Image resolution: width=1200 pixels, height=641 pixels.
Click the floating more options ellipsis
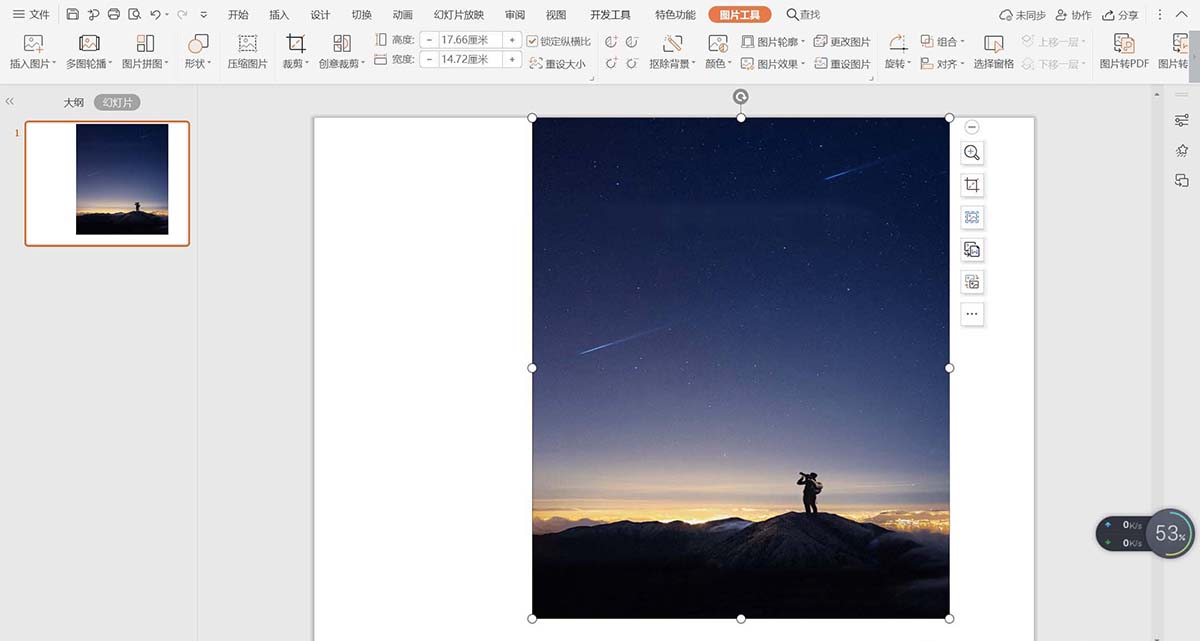[x=972, y=314]
